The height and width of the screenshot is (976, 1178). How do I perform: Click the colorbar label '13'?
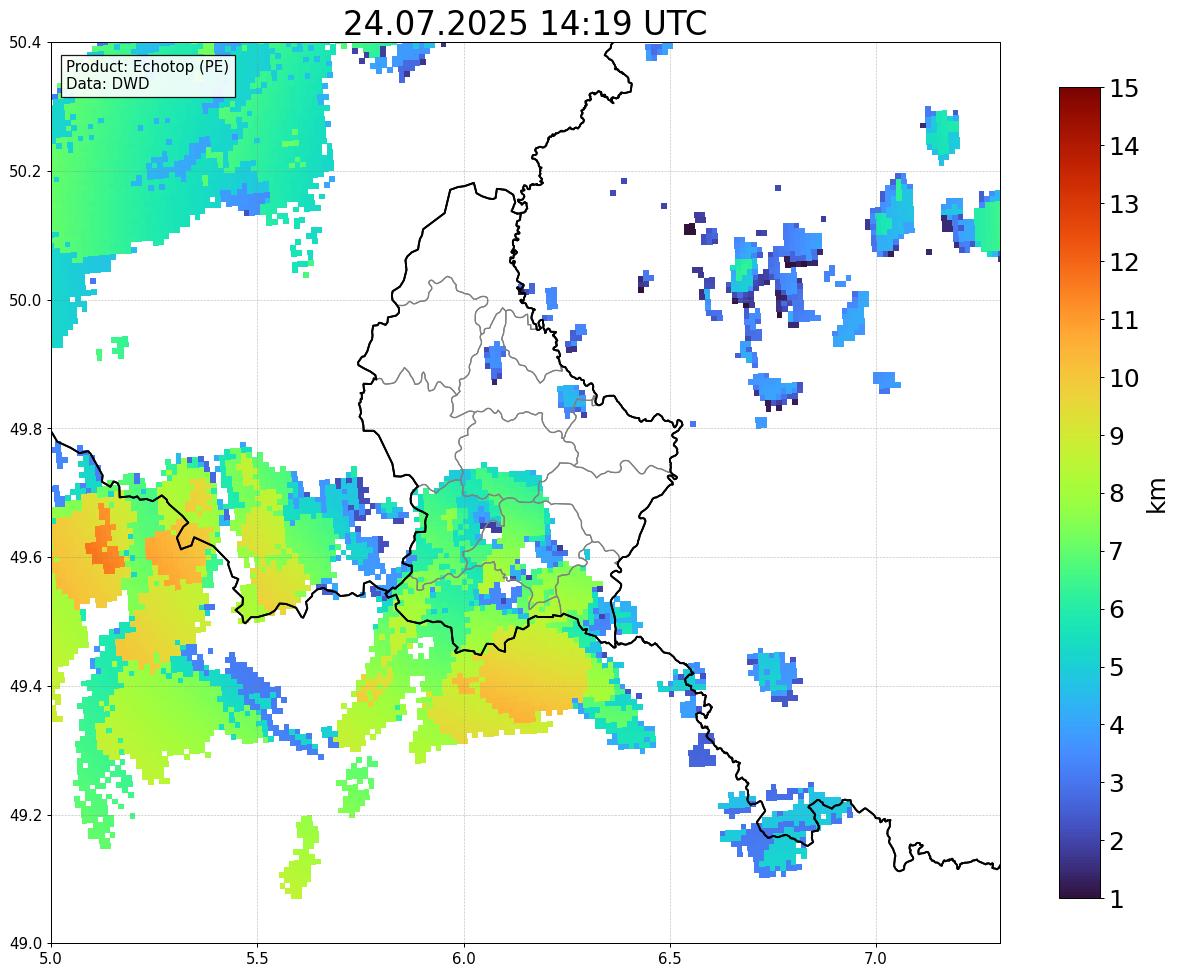(x=1124, y=204)
